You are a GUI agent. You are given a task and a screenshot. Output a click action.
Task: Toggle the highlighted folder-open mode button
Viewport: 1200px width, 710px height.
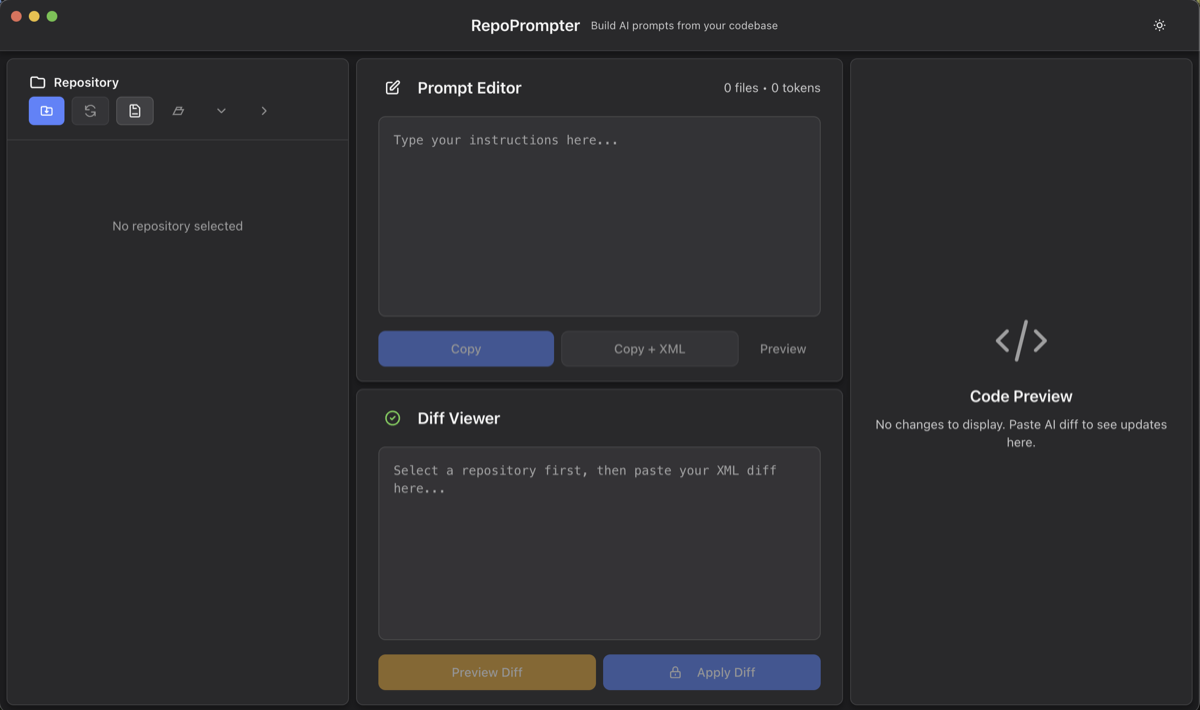pos(46,110)
